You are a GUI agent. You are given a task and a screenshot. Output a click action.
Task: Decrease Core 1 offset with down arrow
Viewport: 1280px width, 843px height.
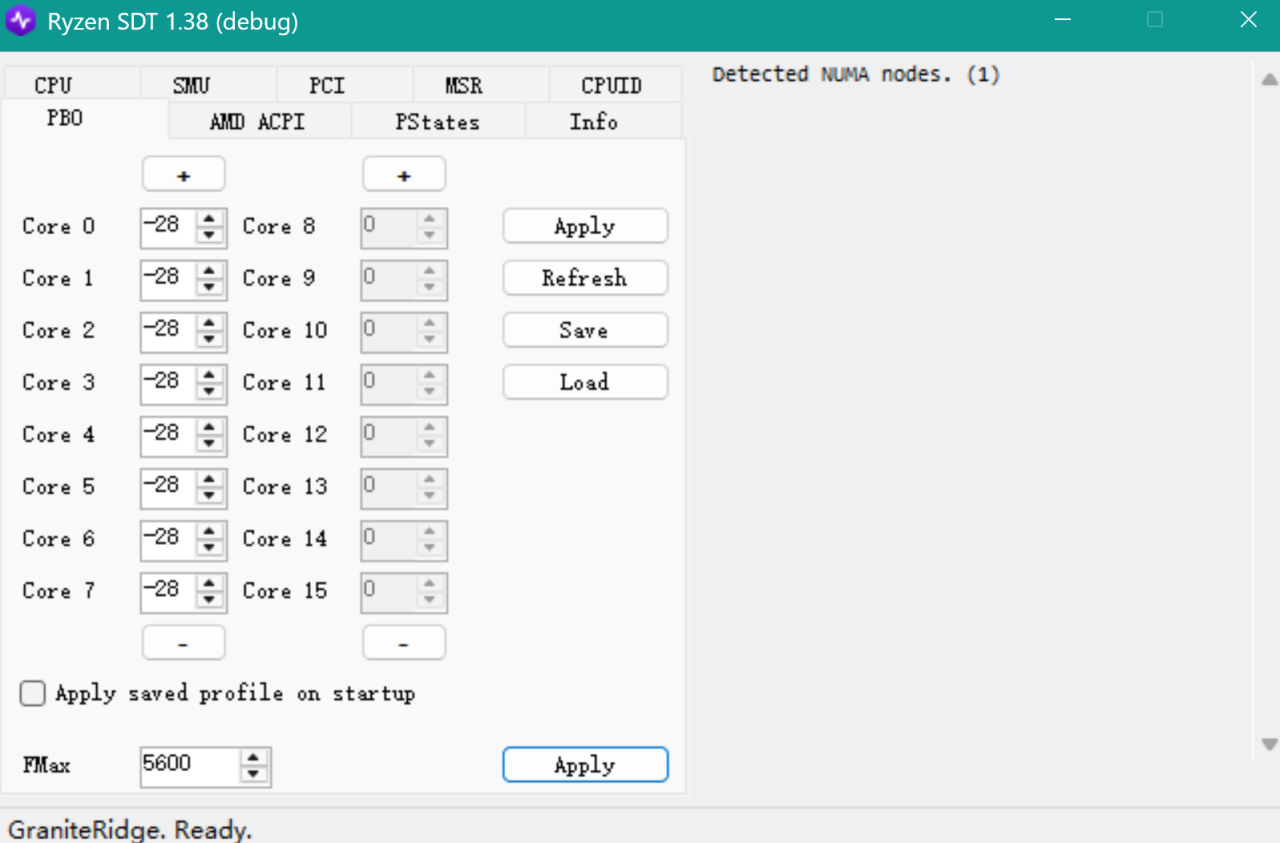[x=209, y=287]
